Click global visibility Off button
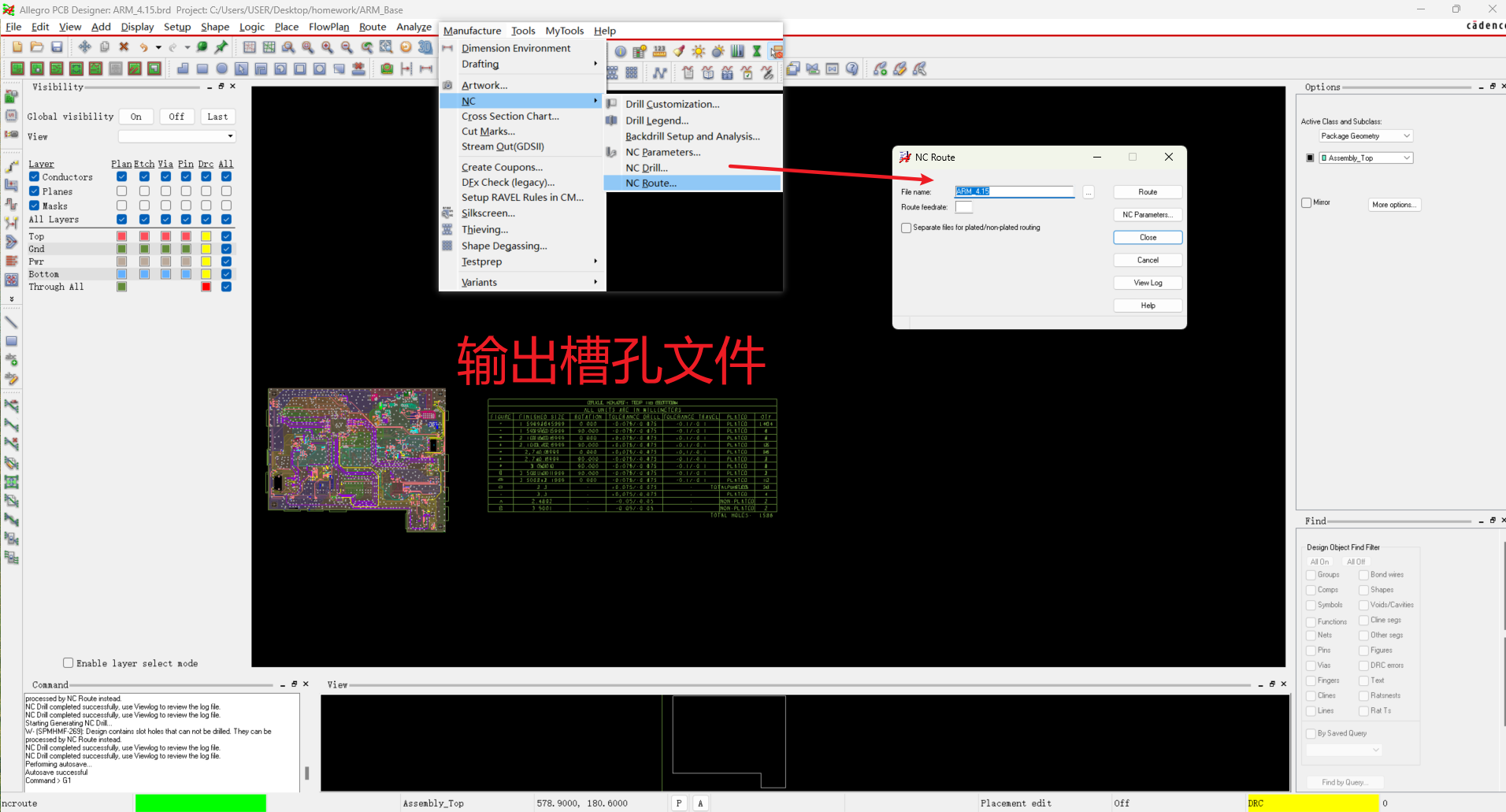The height and width of the screenshot is (812, 1506). (x=176, y=117)
